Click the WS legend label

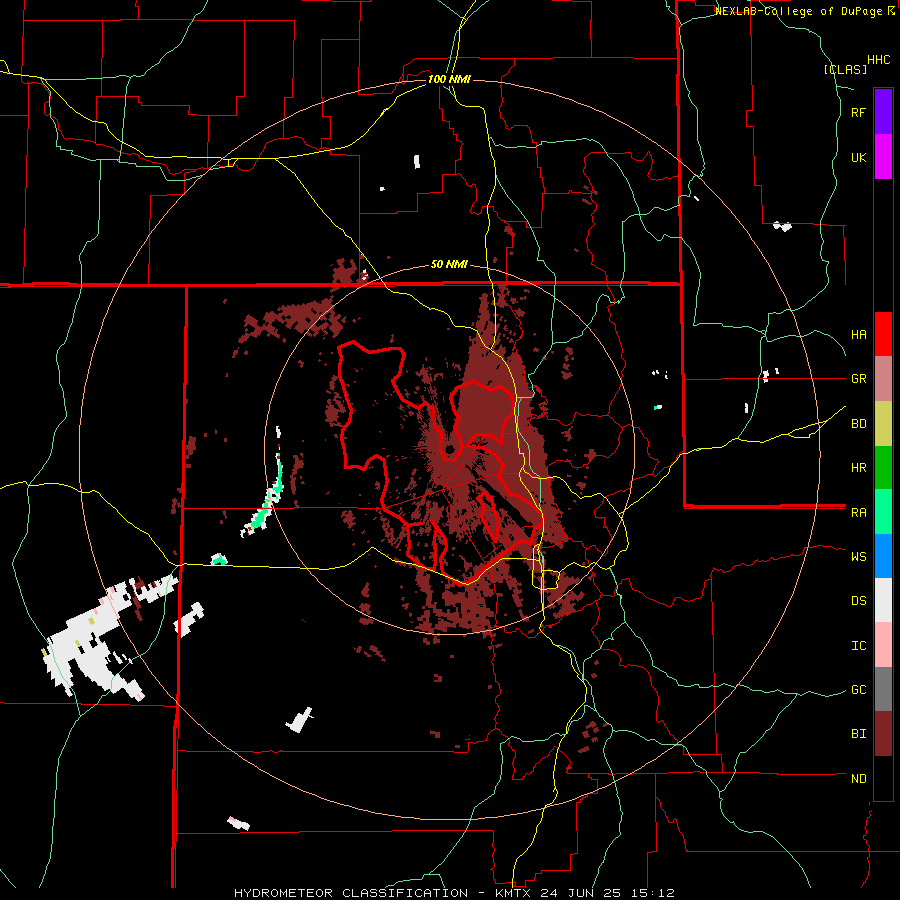(x=858, y=557)
